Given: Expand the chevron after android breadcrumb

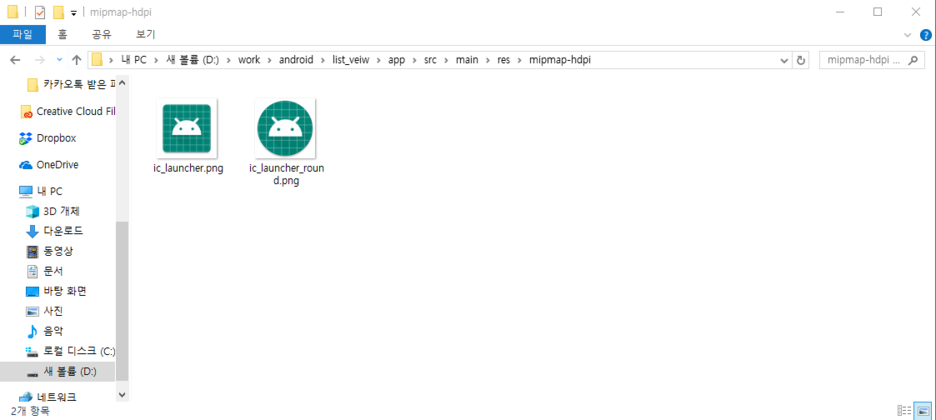Looking at the screenshot, I should (x=323, y=60).
